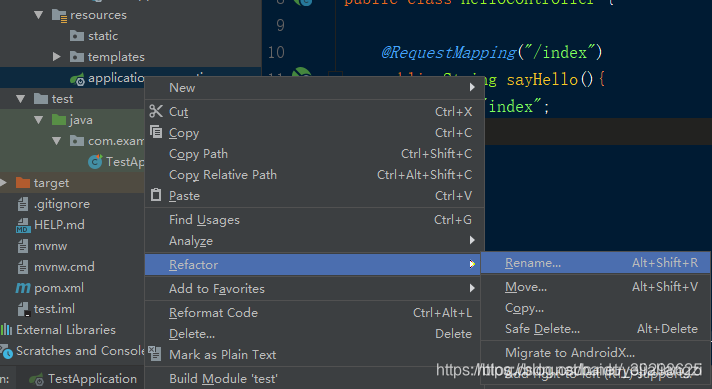This screenshot has width=712, height=389.
Task: Choose Copy... in Refactor submenu
Action: pyautogui.click(x=595, y=308)
